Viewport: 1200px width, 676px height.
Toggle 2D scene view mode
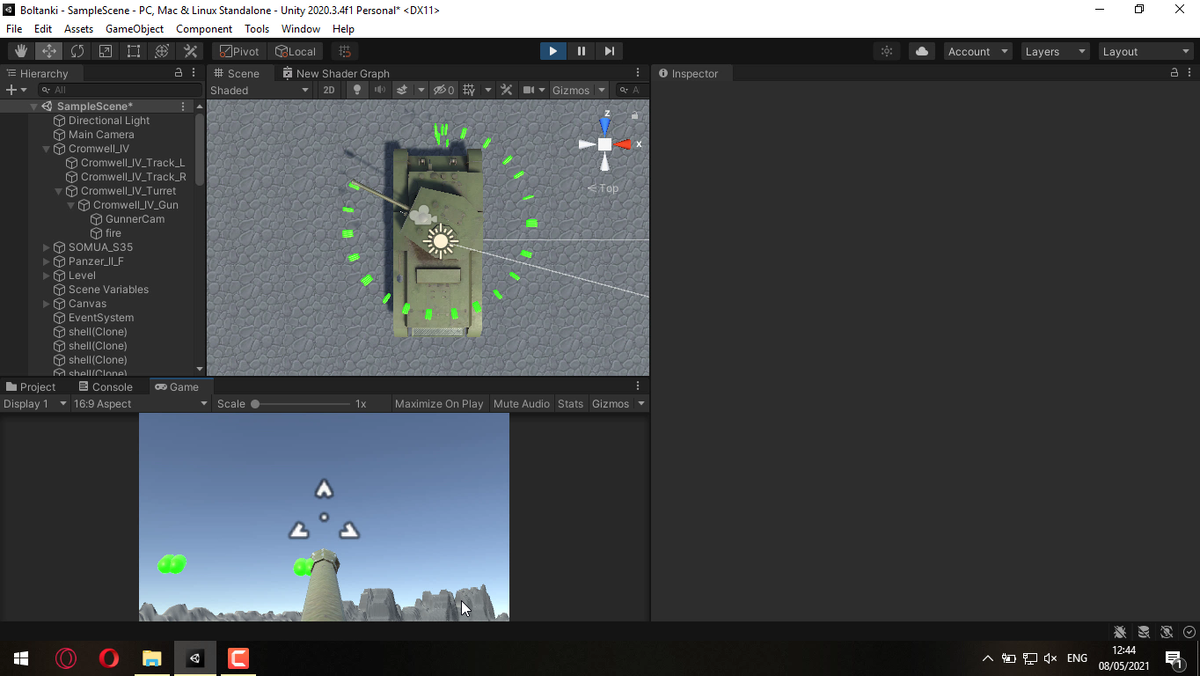coord(329,90)
